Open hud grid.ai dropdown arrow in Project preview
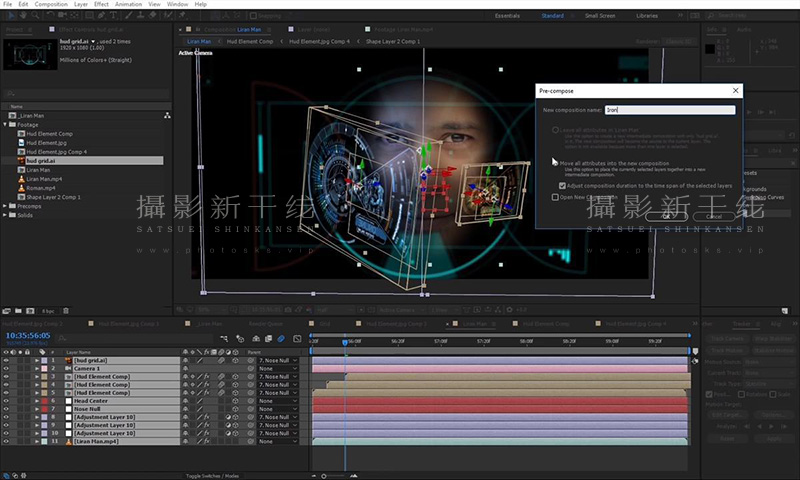This screenshot has width=800, height=480. (93, 41)
